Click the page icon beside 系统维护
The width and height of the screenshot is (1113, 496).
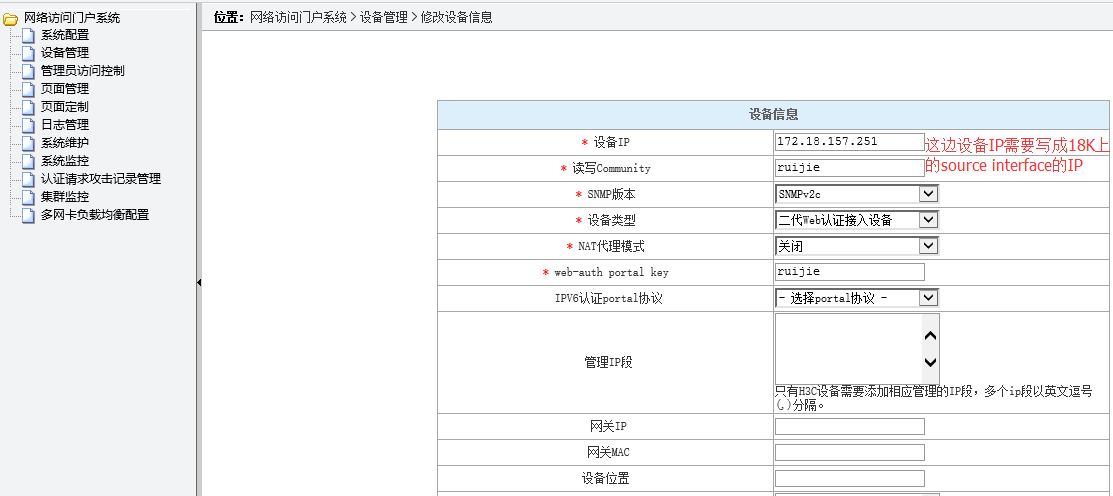[x=28, y=143]
